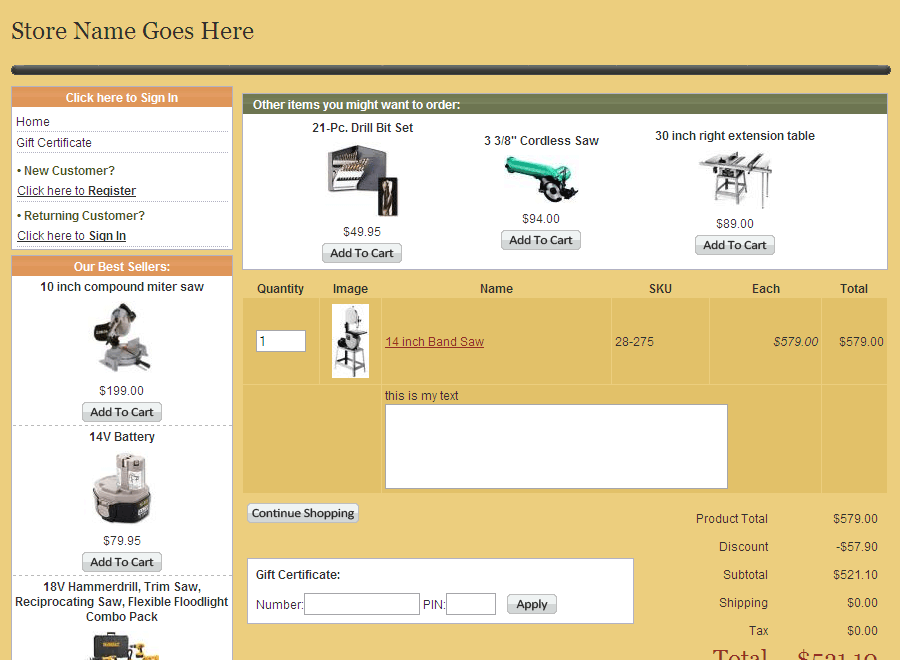The height and width of the screenshot is (660, 900).
Task: Click the gift certificate PIN field
Action: (470, 604)
